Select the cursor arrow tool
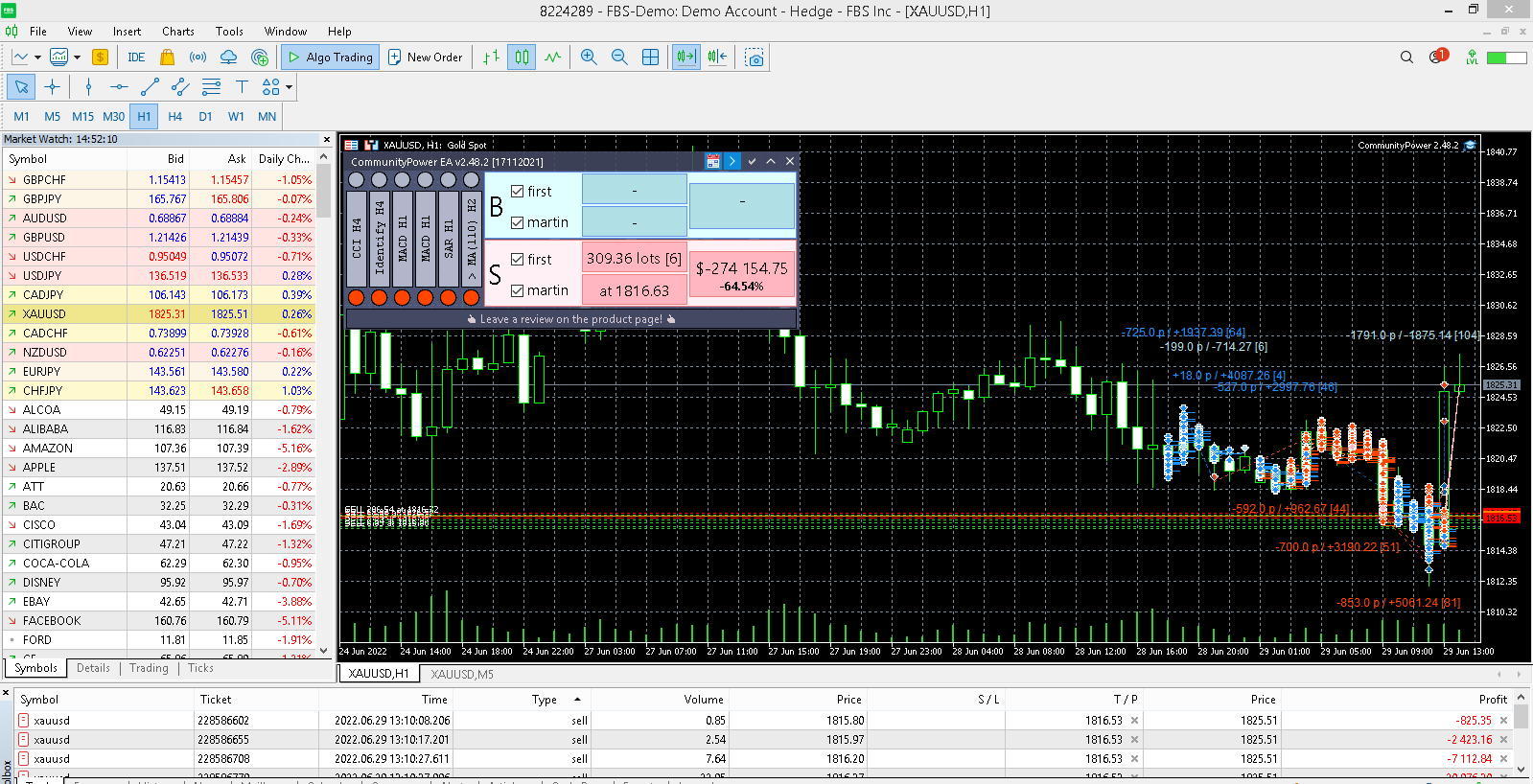Image resolution: width=1533 pixels, height=784 pixels. (21, 87)
